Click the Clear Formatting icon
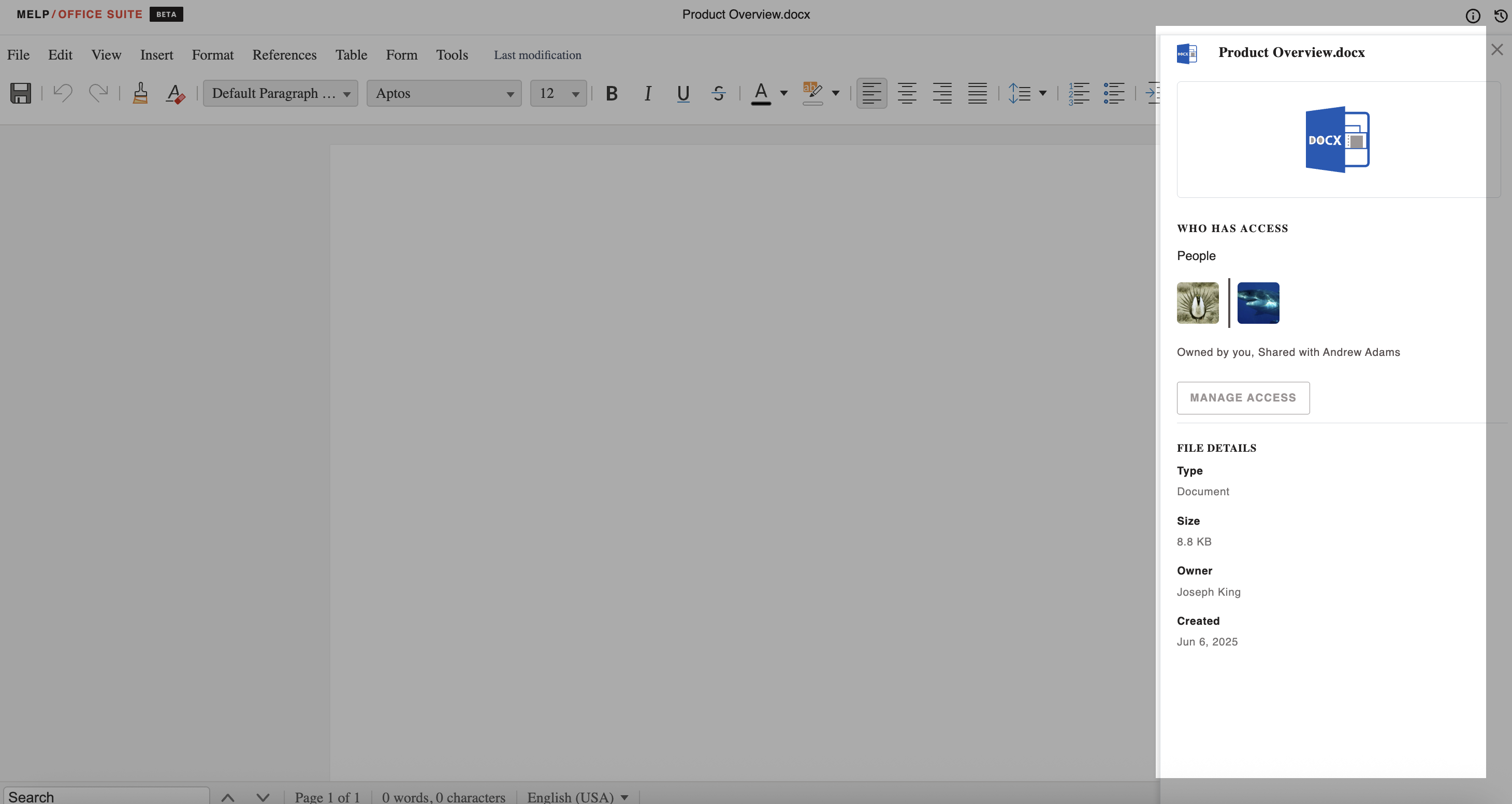Screen dimensions: 1512x804 [175, 93]
